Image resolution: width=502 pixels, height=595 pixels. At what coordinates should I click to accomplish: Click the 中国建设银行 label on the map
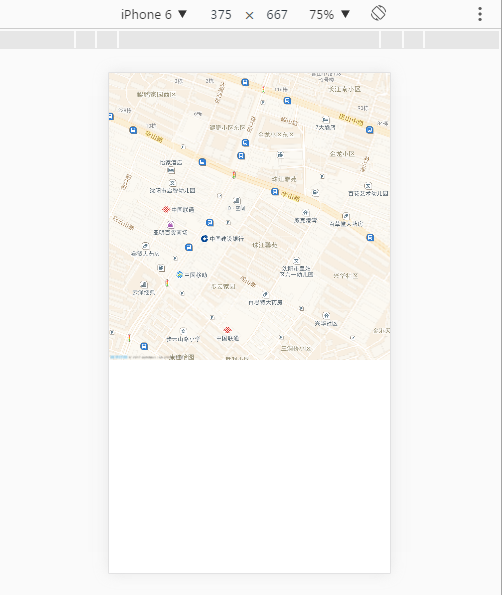pos(227,239)
